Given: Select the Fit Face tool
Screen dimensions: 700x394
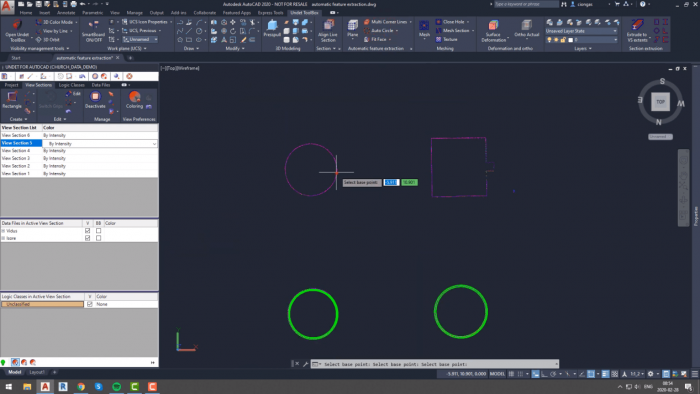Looking at the screenshot, I should [375, 39].
